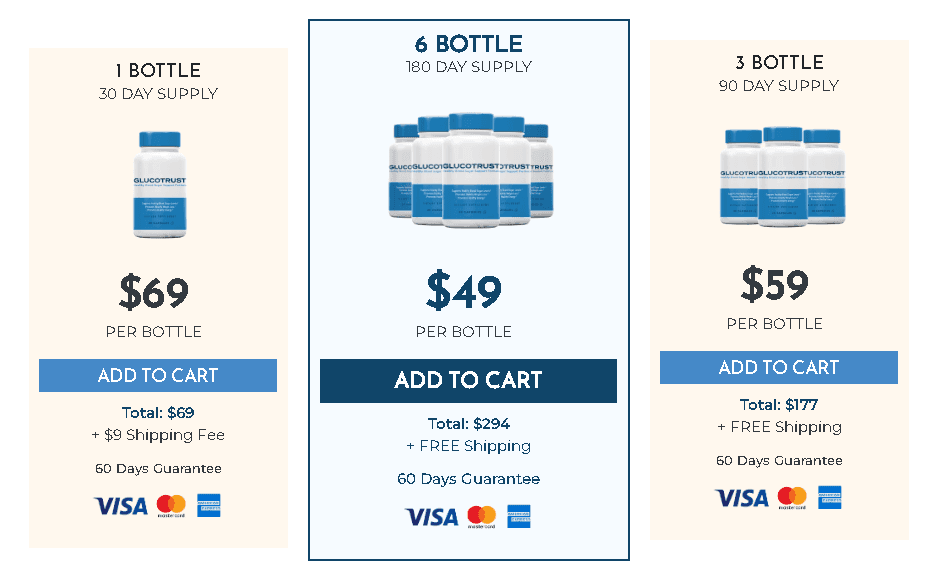
Task: Click Mastercard icon under 6 Bottle package
Action: coord(482,517)
